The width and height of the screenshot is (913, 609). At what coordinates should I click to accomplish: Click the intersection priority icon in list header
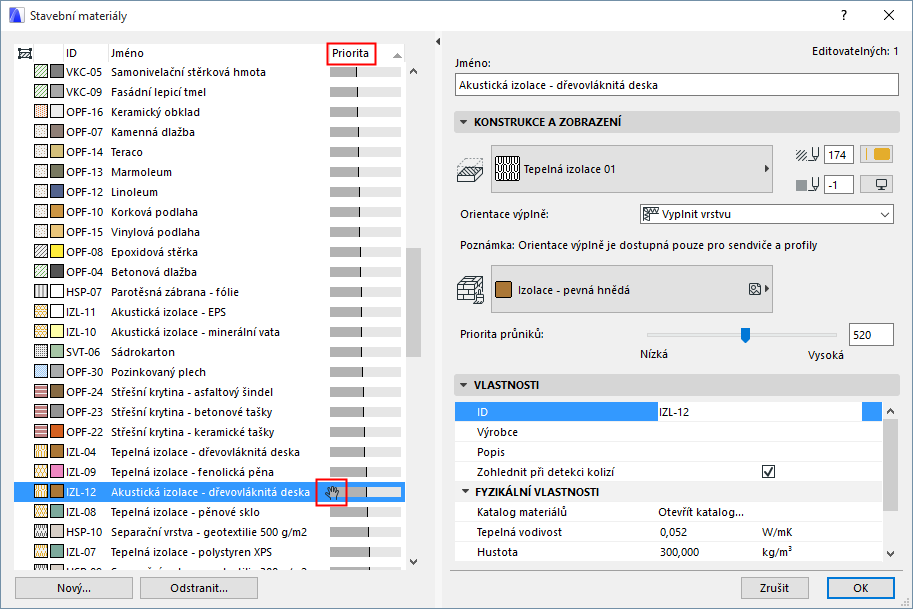pos(24,54)
